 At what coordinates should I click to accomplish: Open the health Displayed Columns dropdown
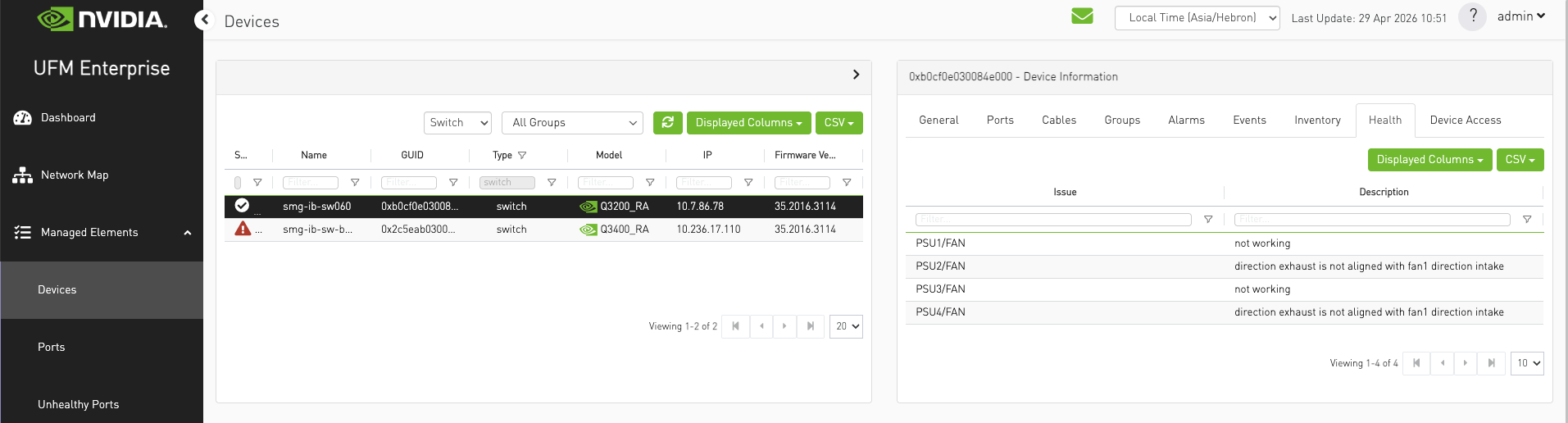coord(1430,160)
